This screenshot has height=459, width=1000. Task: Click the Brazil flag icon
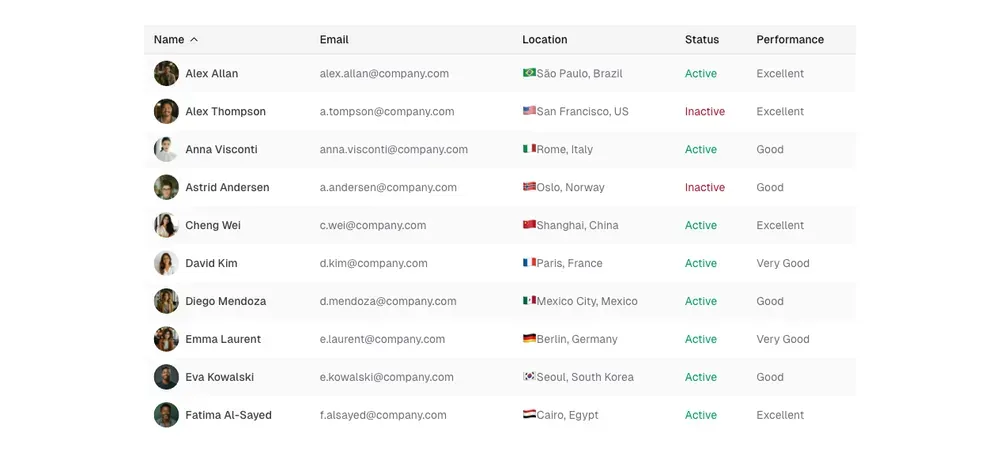[529, 73]
